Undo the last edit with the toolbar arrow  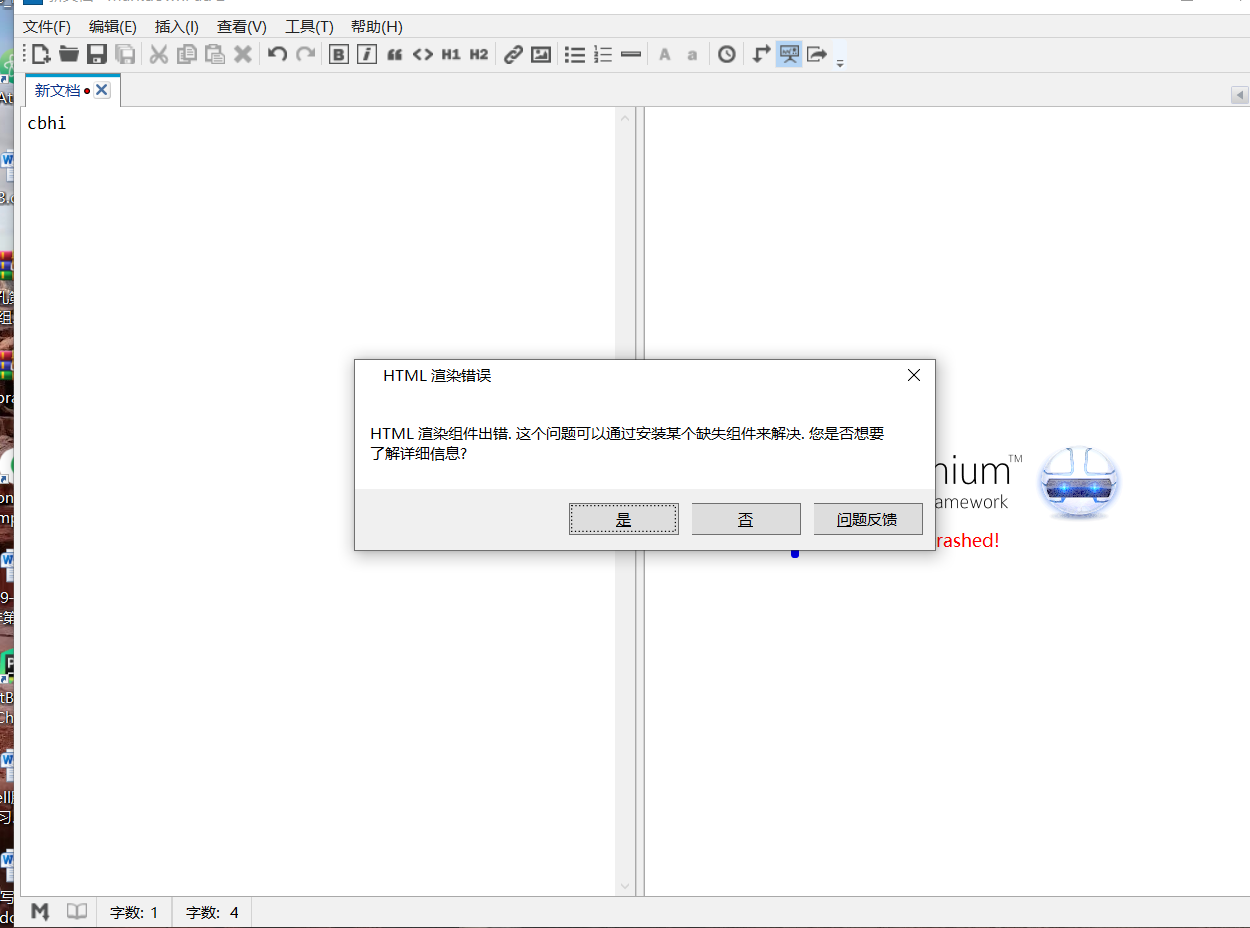pyautogui.click(x=277, y=54)
